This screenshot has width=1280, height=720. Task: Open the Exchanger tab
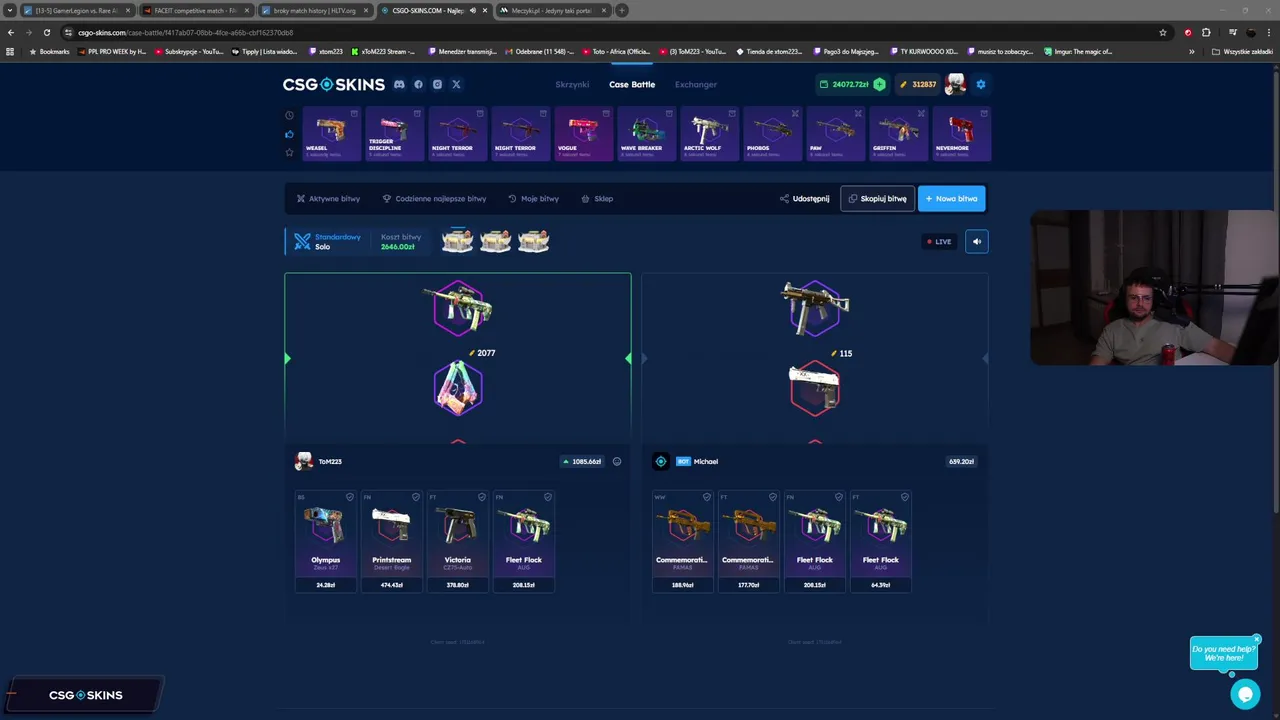(x=696, y=84)
